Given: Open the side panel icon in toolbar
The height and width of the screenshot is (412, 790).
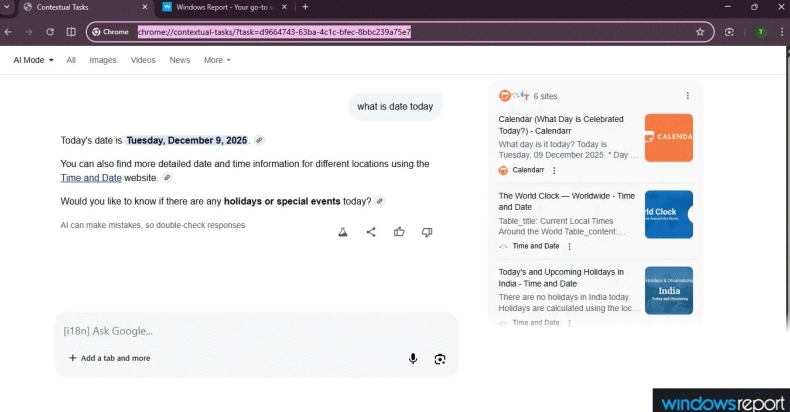Looking at the screenshot, I should (71, 32).
